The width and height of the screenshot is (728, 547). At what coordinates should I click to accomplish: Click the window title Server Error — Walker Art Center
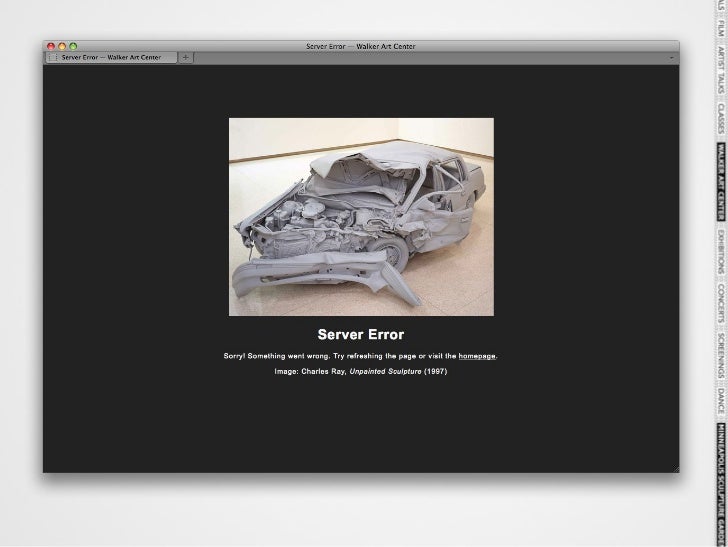click(361, 46)
